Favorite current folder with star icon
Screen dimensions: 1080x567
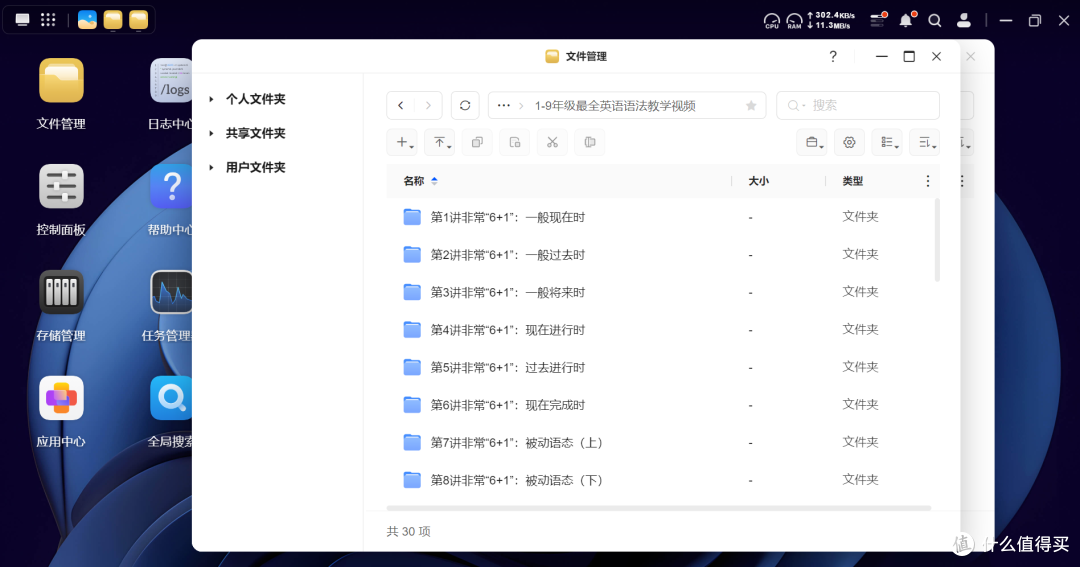751,105
